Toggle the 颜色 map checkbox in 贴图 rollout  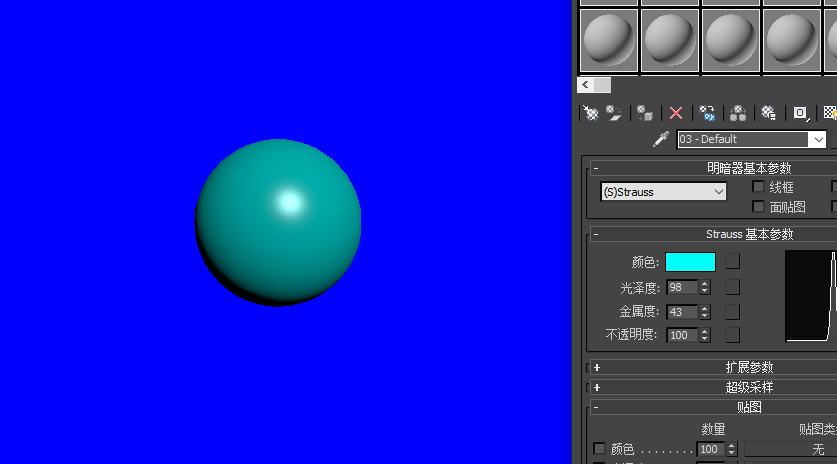point(599,448)
